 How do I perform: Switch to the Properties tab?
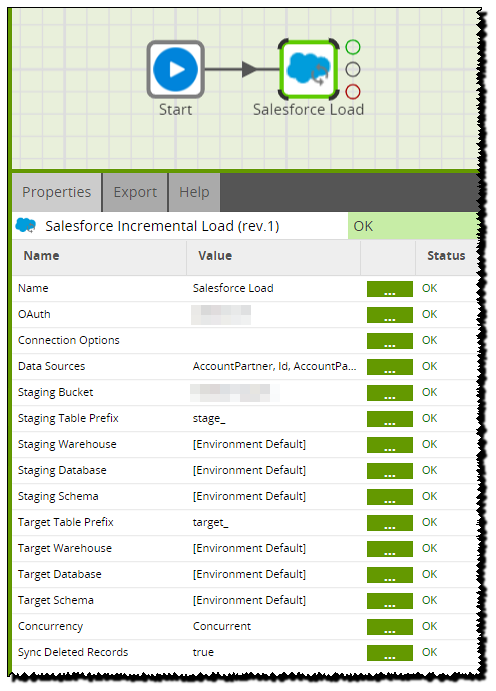point(57,192)
